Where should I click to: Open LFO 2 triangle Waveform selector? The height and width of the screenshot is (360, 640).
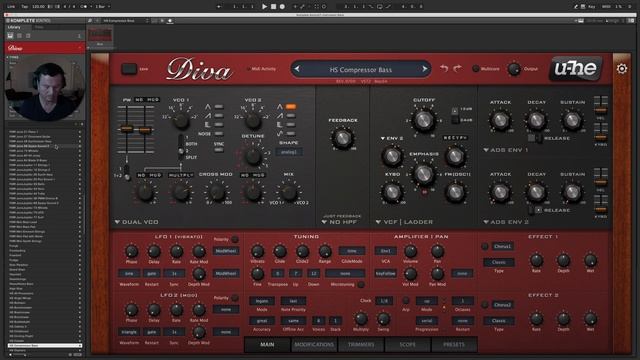coord(129,332)
